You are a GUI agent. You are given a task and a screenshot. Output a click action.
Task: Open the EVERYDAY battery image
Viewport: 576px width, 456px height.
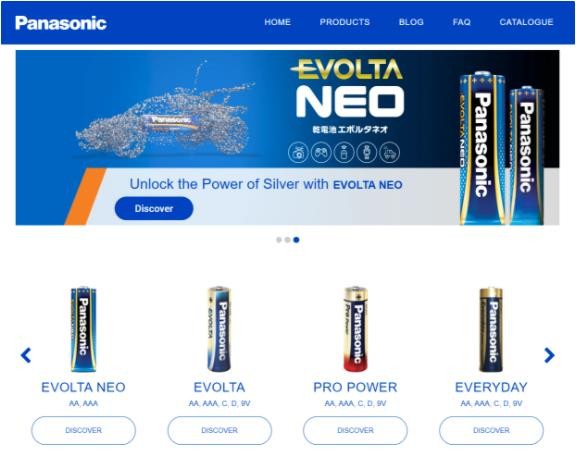tap(491, 329)
